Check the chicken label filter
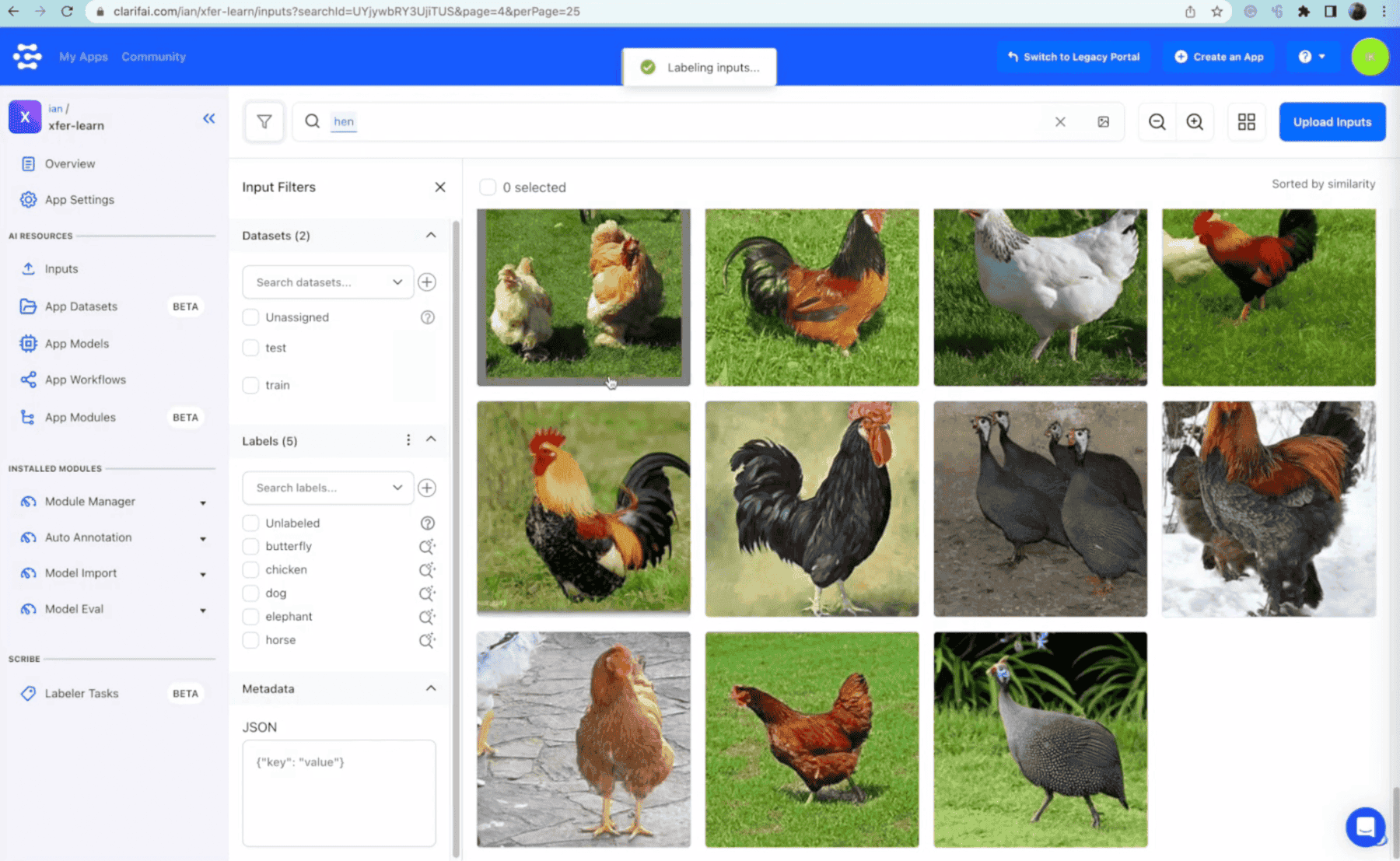 tap(250, 570)
